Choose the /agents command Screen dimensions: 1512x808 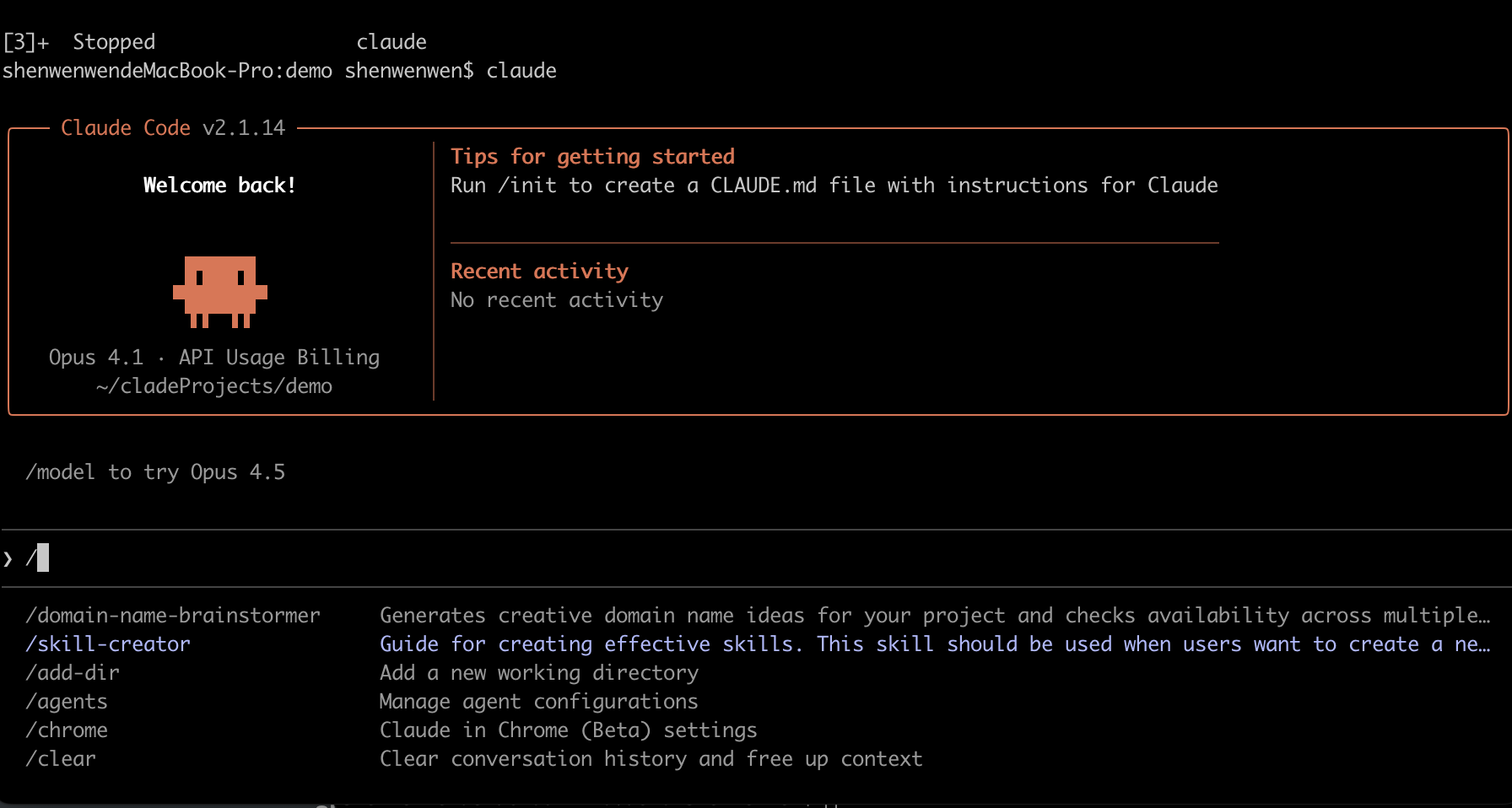pos(67,702)
